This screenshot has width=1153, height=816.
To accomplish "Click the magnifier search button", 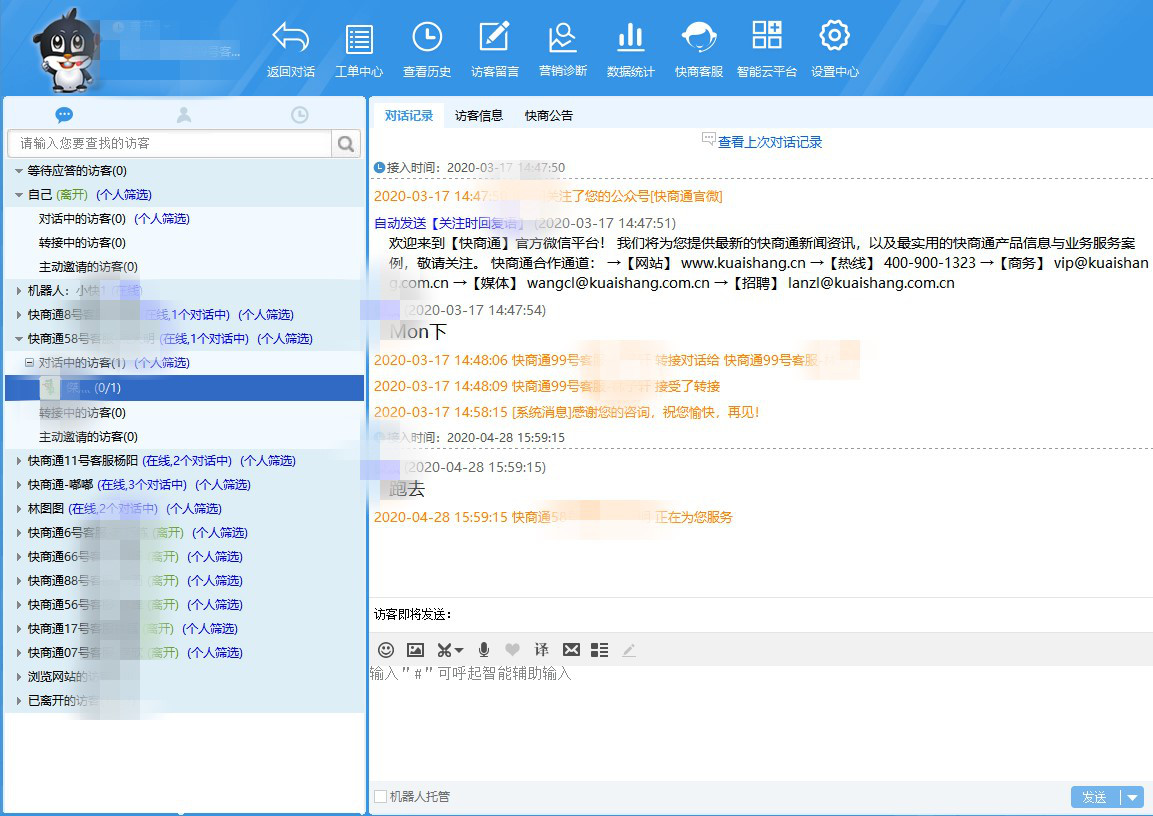I will point(346,144).
